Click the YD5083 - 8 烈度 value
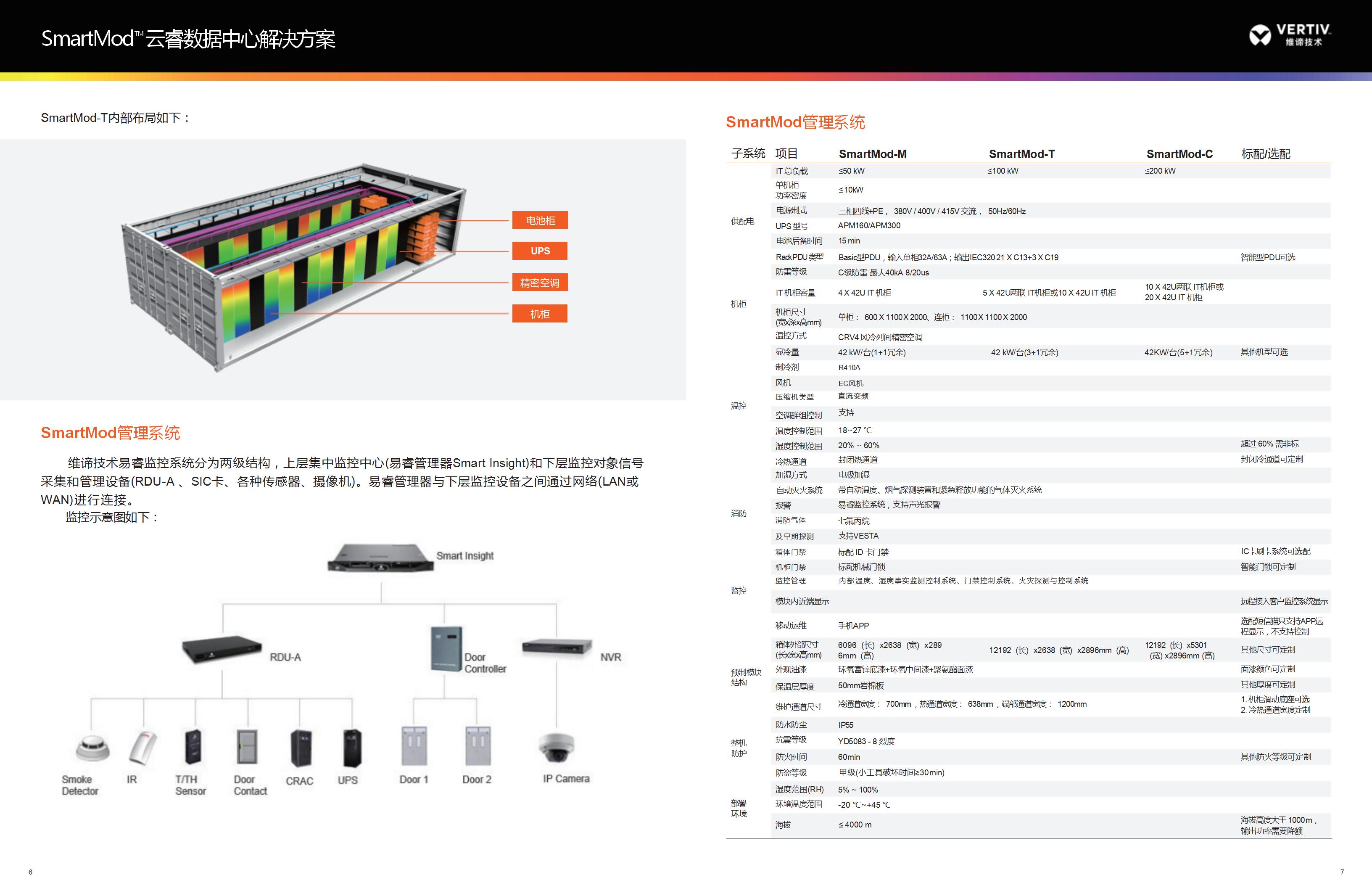 pyautogui.click(x=866, y=741)
